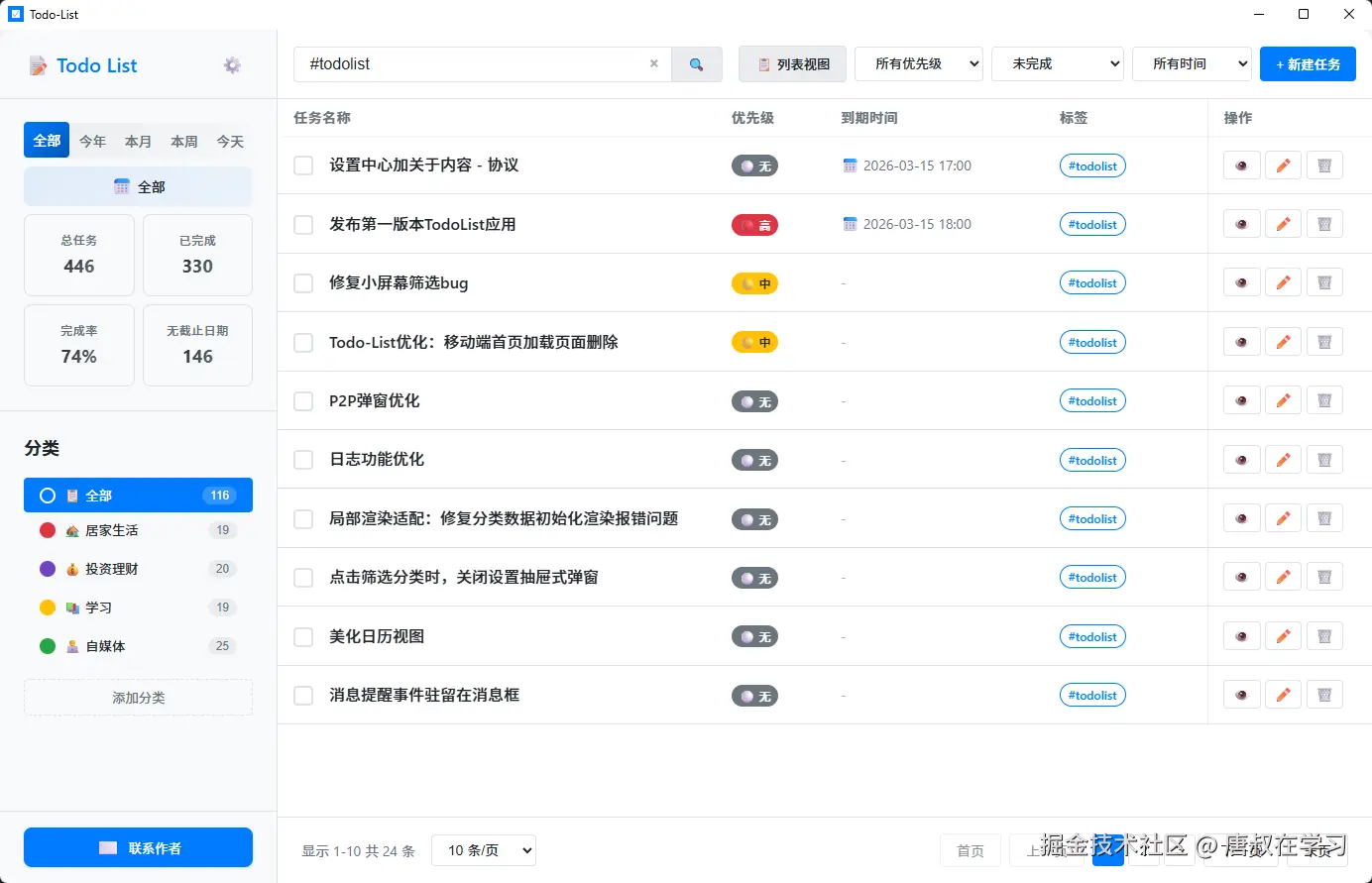This screenshot has height=883, width=1372.
Task: Click the 新建任务 button
Action: click(1308, 63)
